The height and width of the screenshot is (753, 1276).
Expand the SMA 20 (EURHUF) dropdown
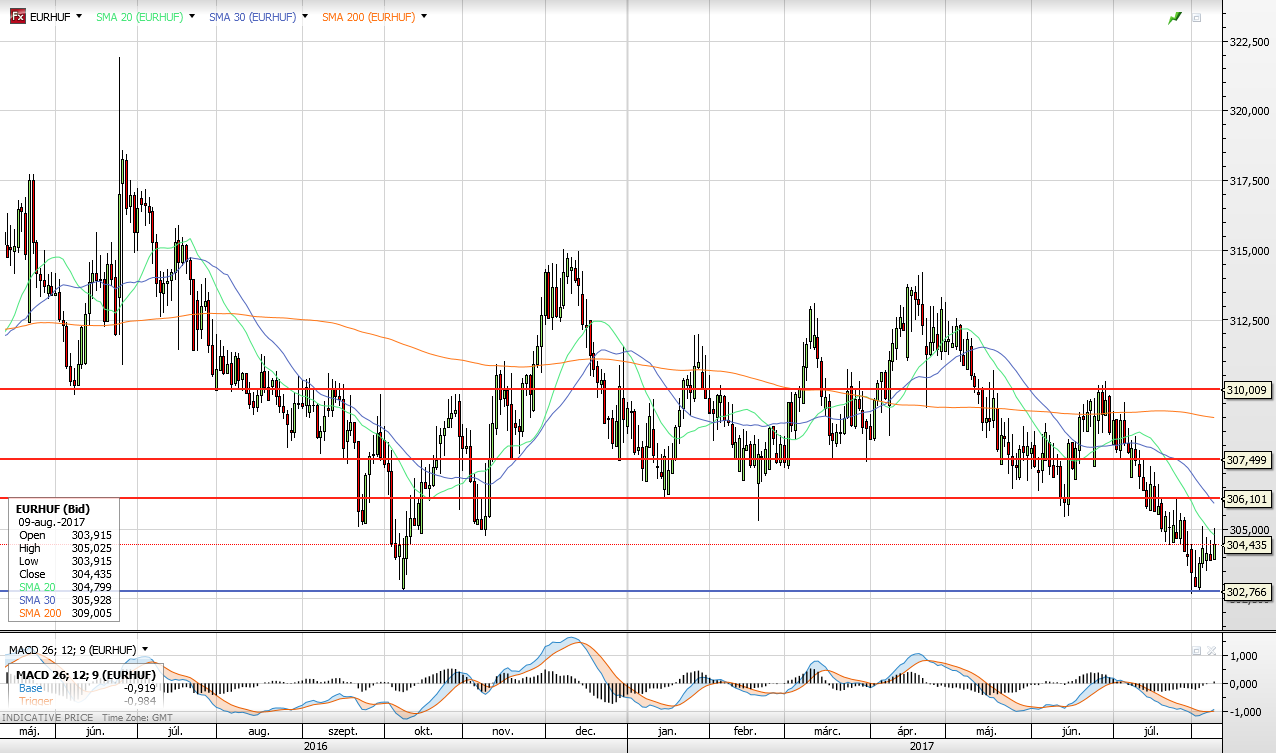(x=190, y=17)
